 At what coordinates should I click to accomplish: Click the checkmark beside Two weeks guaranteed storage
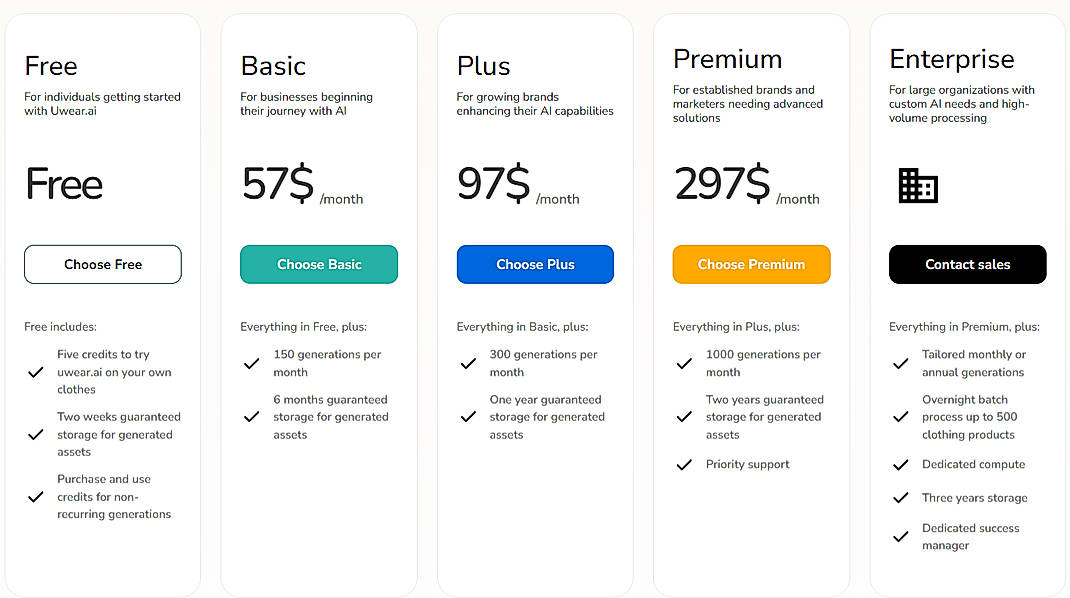point(35,434)
